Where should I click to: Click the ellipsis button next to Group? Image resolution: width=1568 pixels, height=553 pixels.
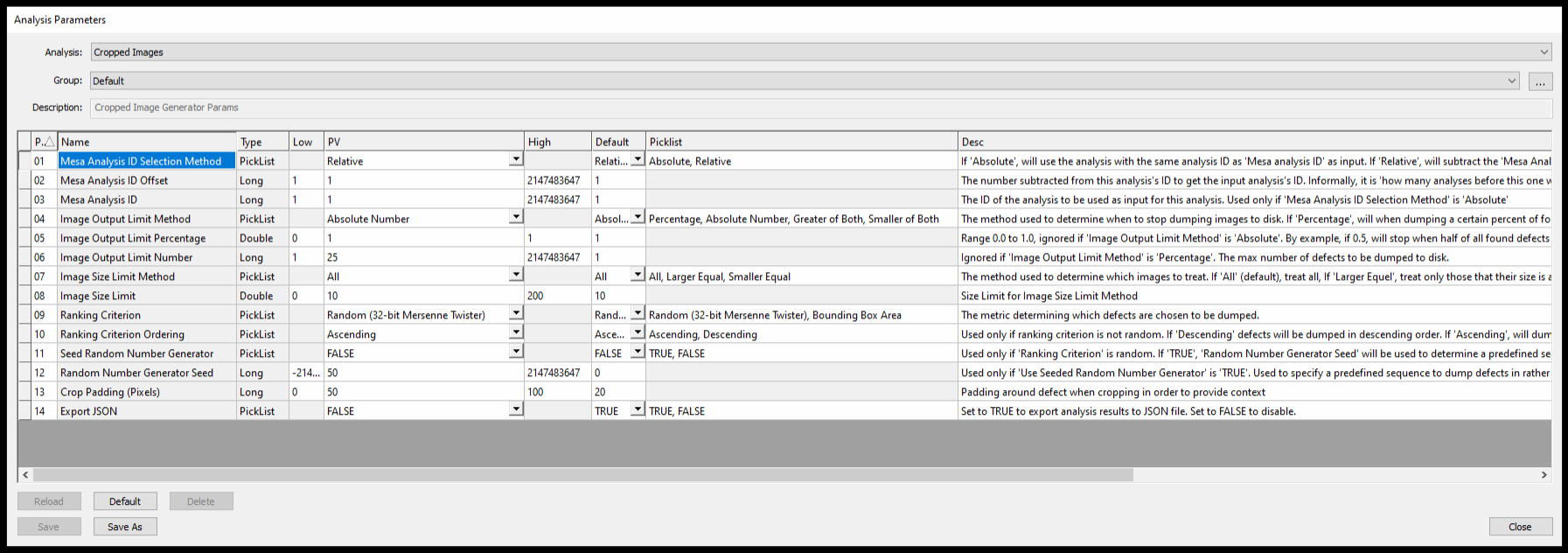click(x=1540, y=81)
